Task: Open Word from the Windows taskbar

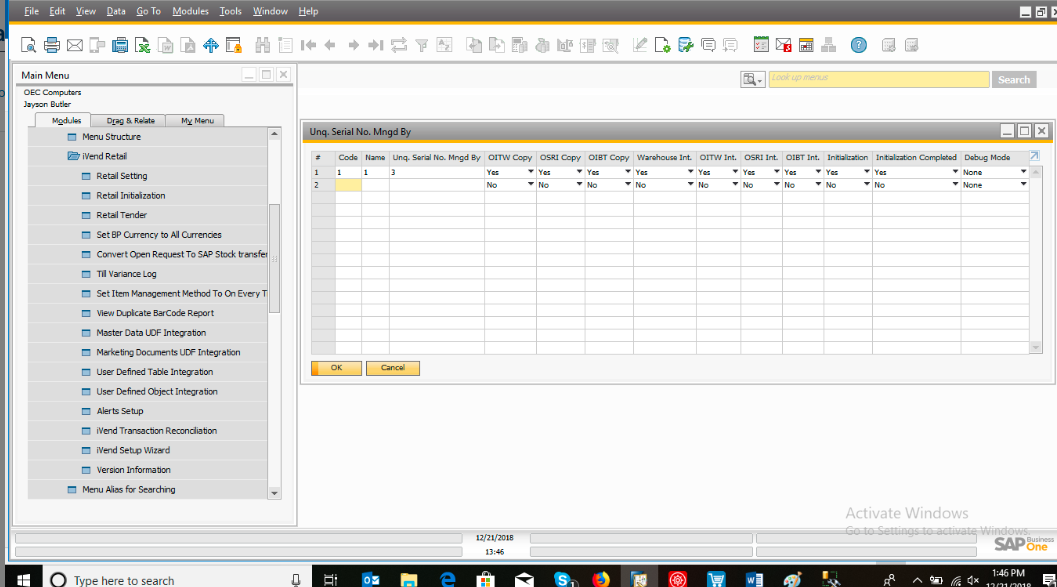Action: [x=754, y=579]
